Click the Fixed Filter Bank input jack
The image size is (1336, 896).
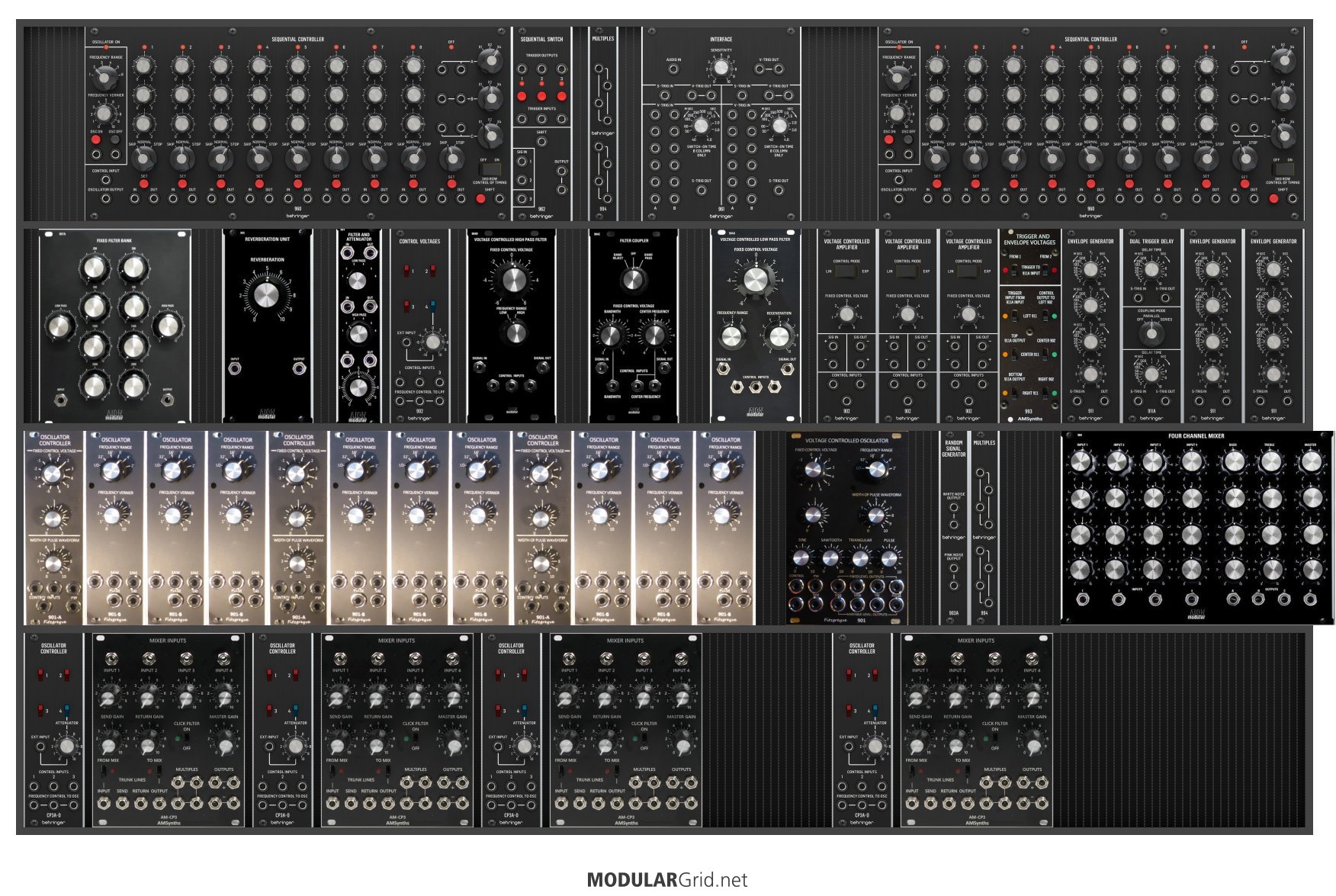coord(60,399)
